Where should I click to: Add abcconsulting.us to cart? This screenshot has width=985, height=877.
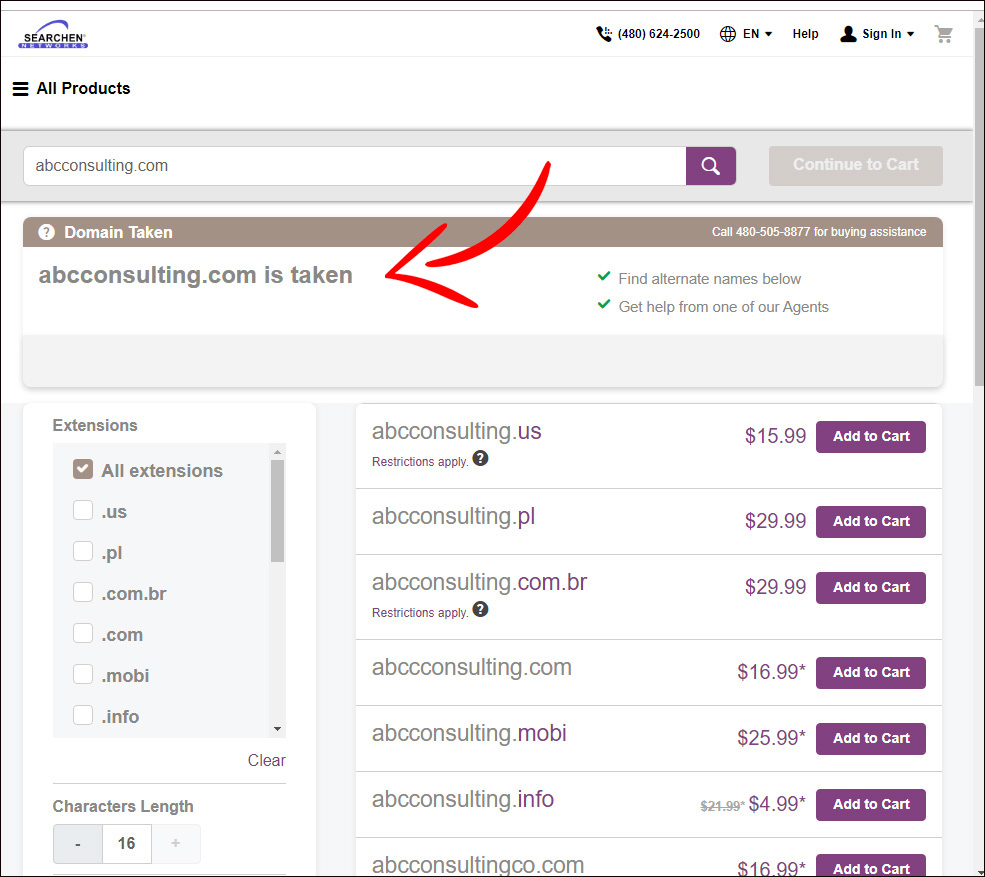click(871, 437)
